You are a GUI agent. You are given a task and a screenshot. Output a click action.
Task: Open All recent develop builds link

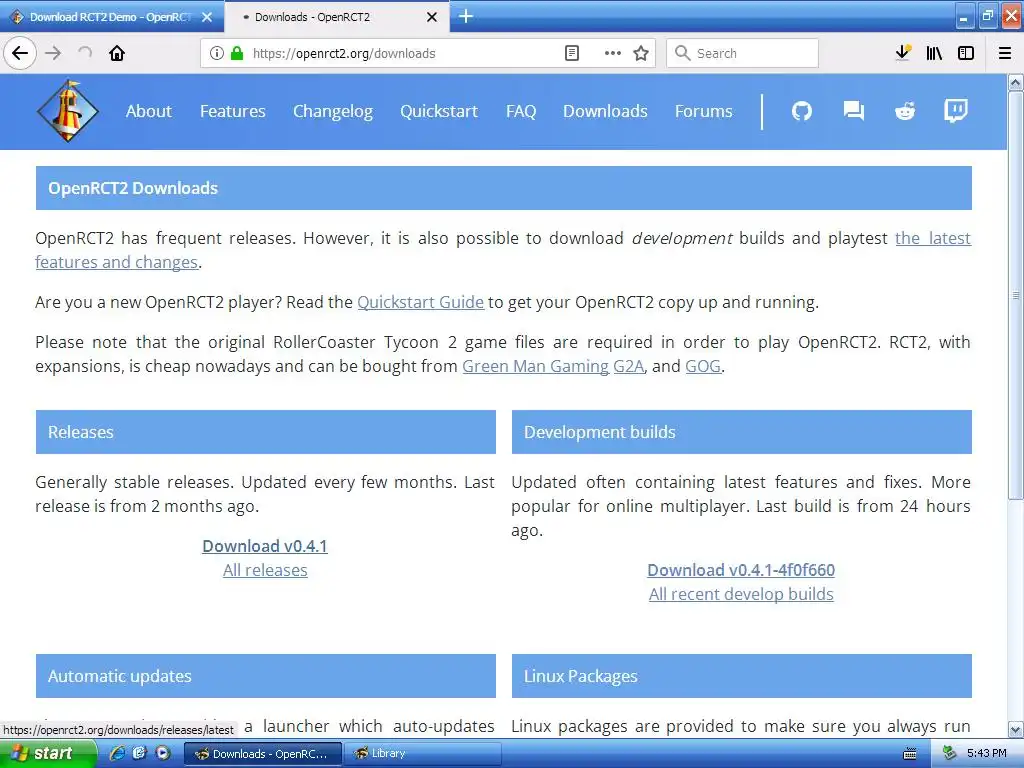pyautogui.click(x=741, y=594)
